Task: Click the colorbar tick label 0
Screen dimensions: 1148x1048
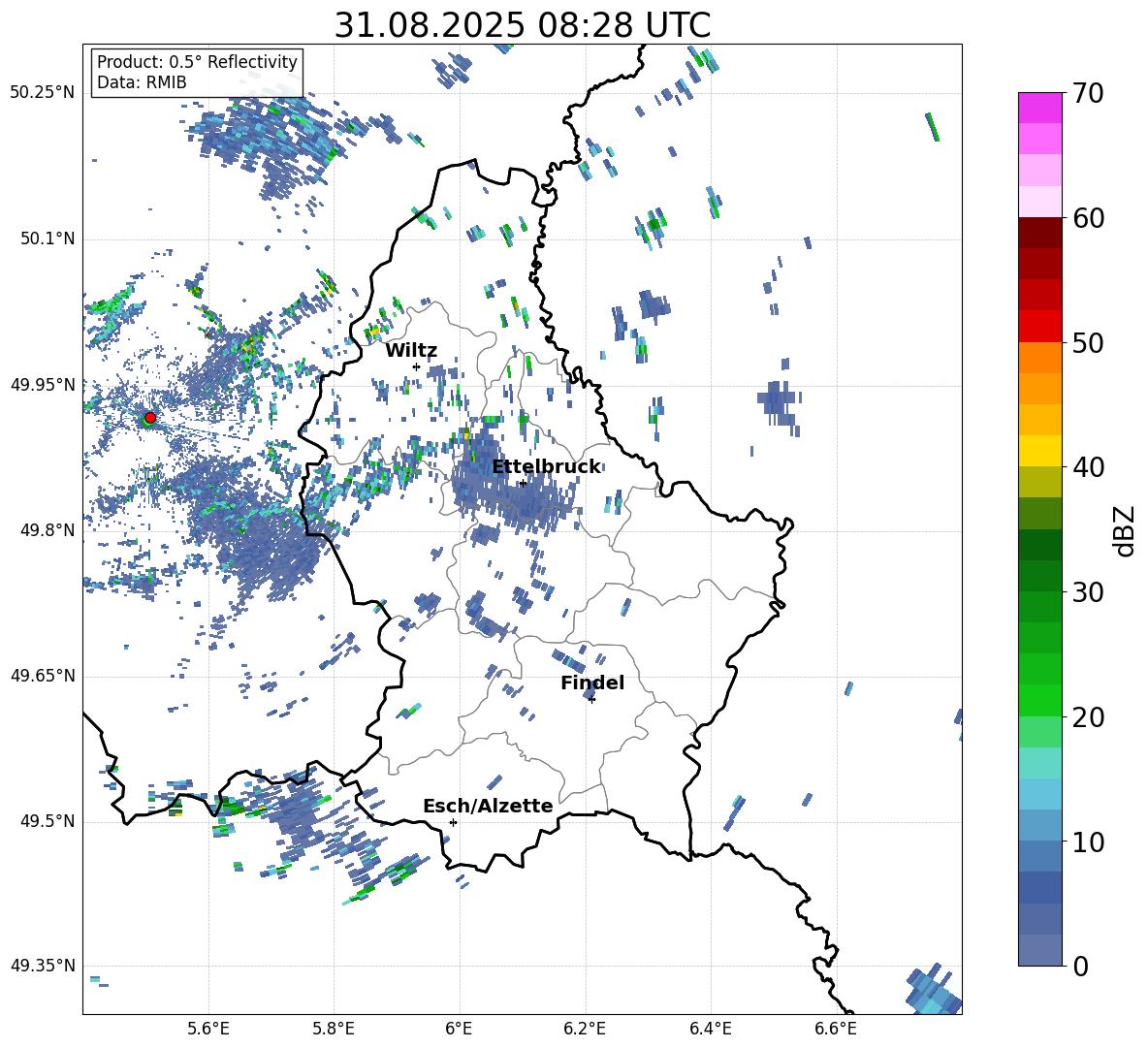Action: click(x=1080, y=967)
